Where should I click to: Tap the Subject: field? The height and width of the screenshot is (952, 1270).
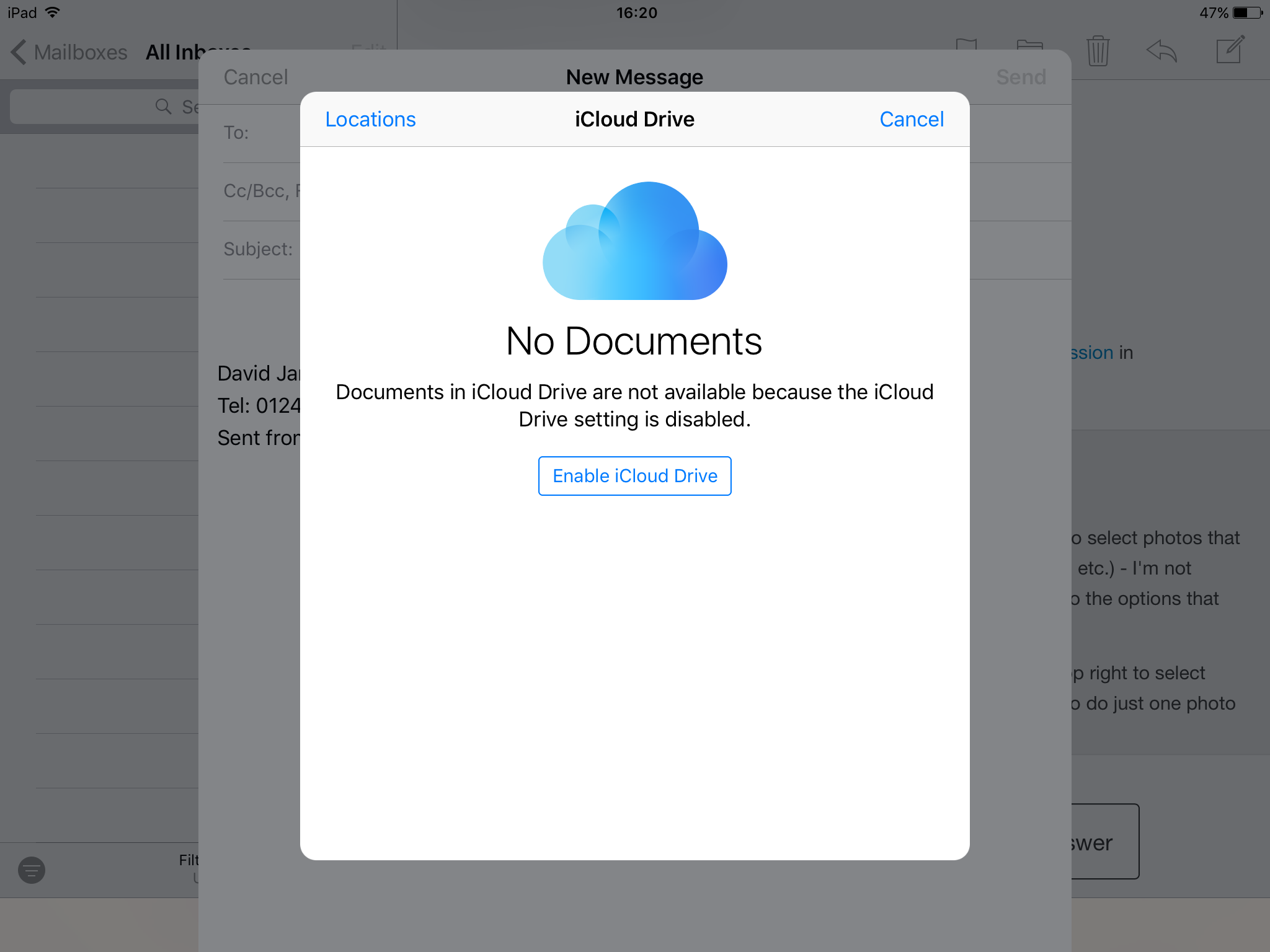click(259, 249)
